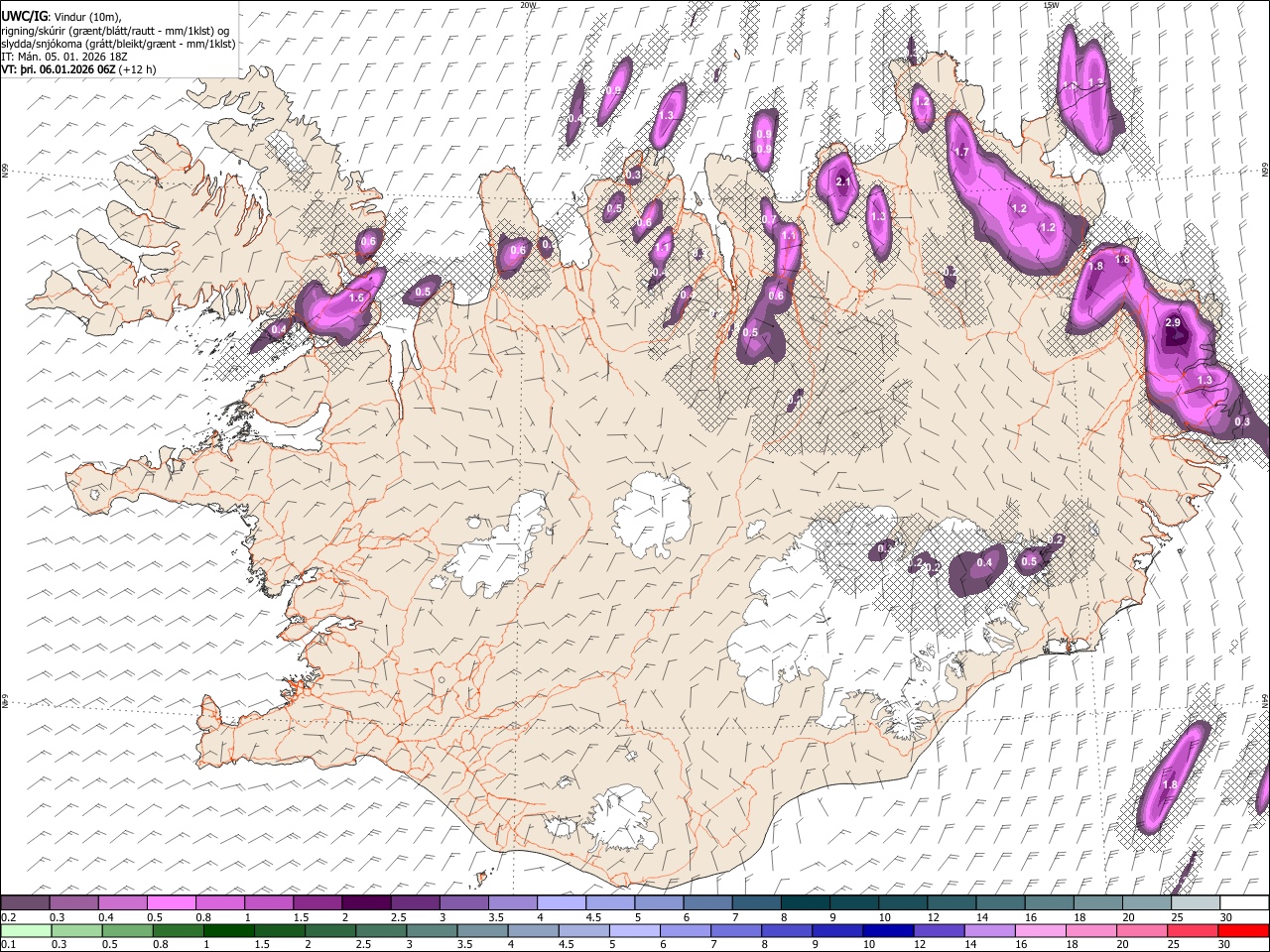This screenshot has height=952, width=1270.
Task: Click the pink 0.5 swatch in upper legend
Action: point(171,902)
